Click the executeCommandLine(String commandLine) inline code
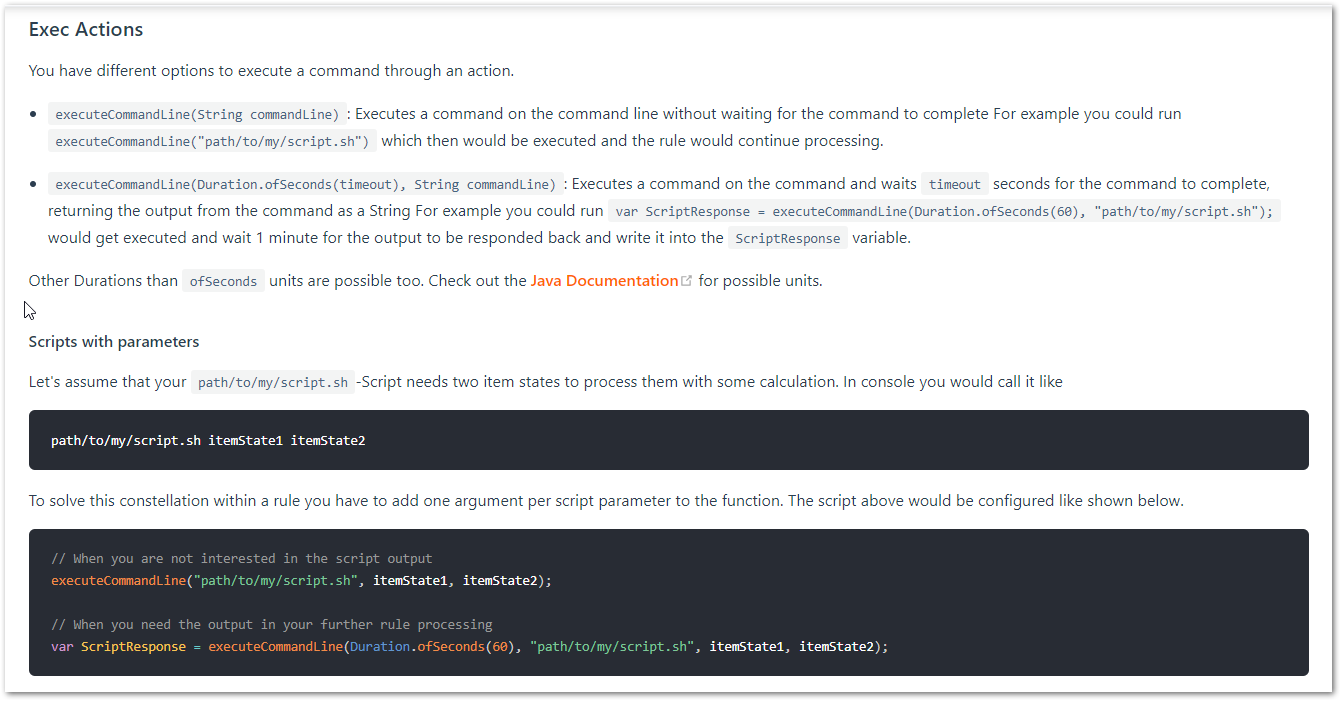Viewport: 1341px width, 701px height. point(197,114)
